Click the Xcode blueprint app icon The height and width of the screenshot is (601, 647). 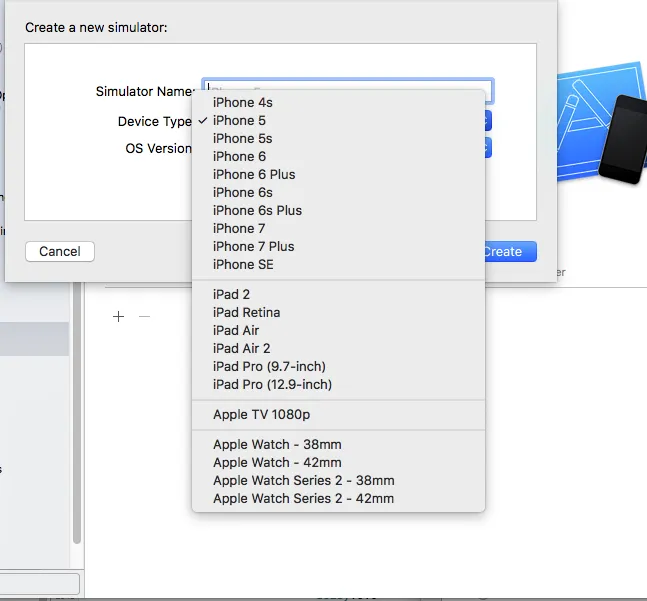602,124
